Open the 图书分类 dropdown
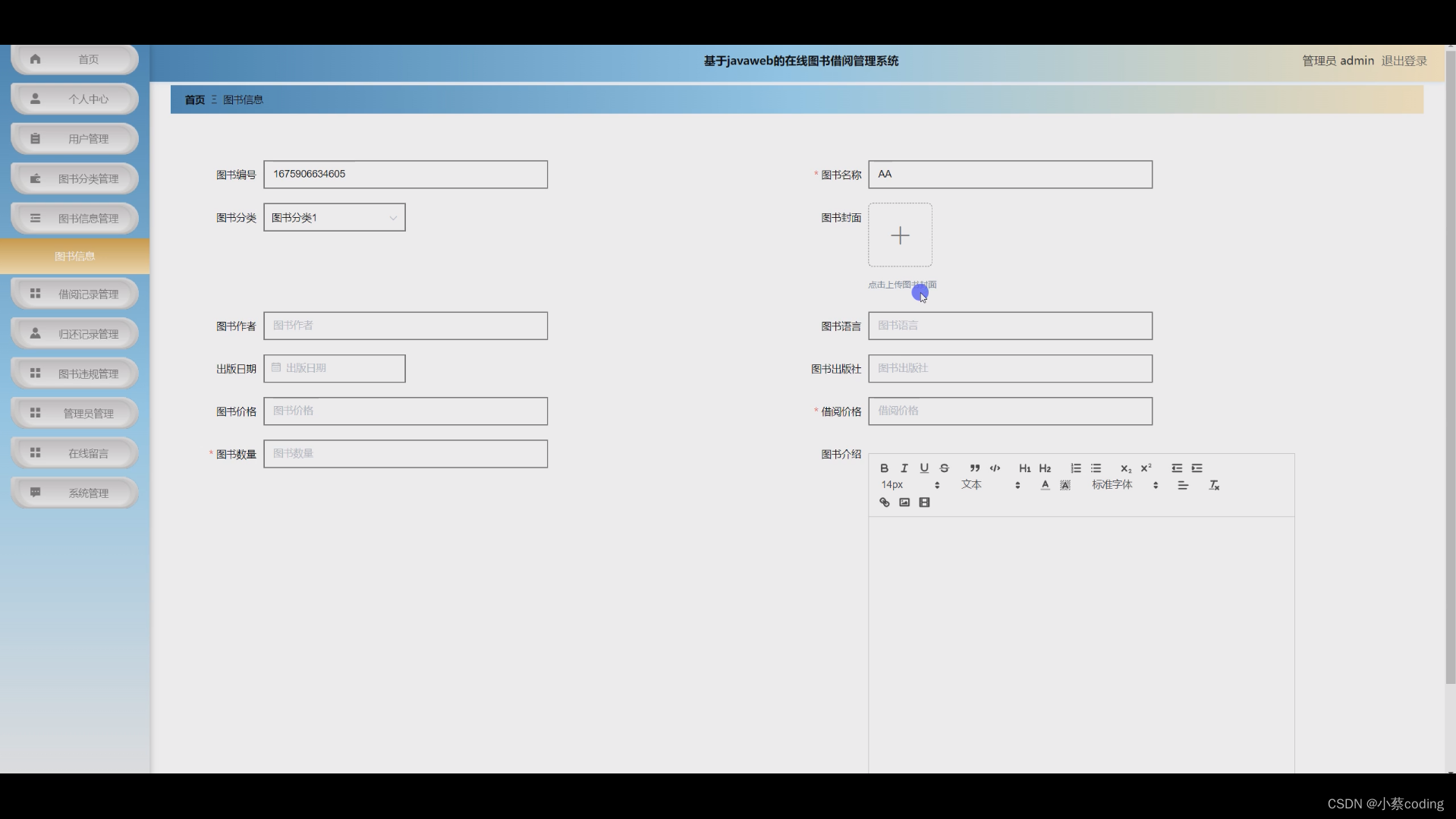The height and width of the screenshot is (819, 1456). (335, 218)
